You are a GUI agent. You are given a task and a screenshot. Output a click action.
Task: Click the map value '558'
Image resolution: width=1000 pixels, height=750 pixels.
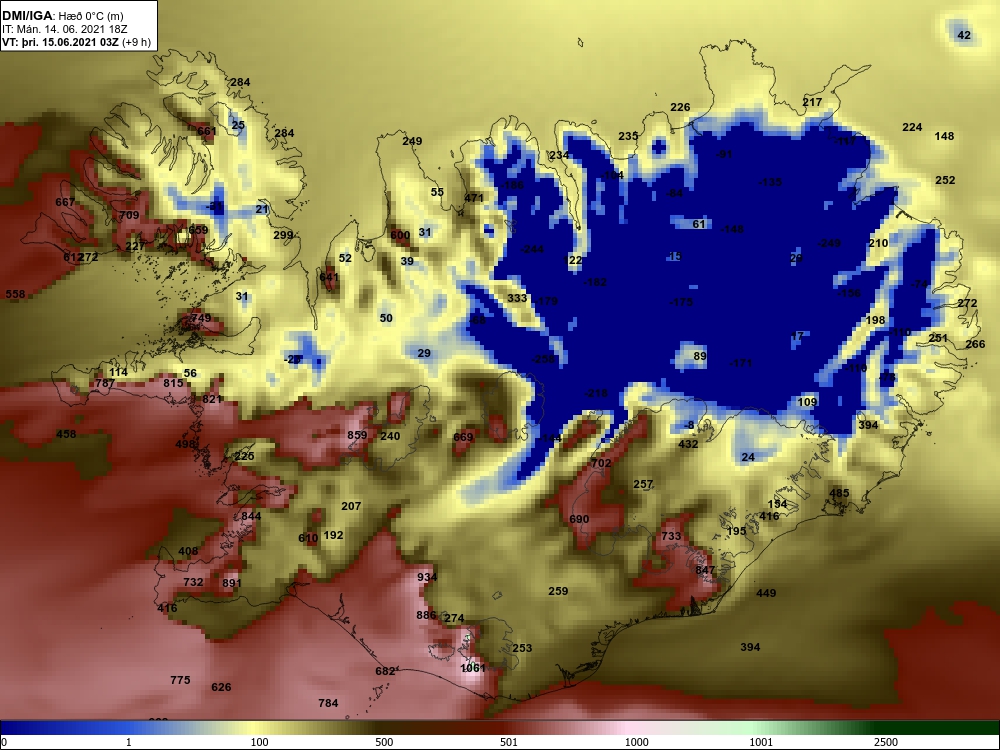(15, 294)
